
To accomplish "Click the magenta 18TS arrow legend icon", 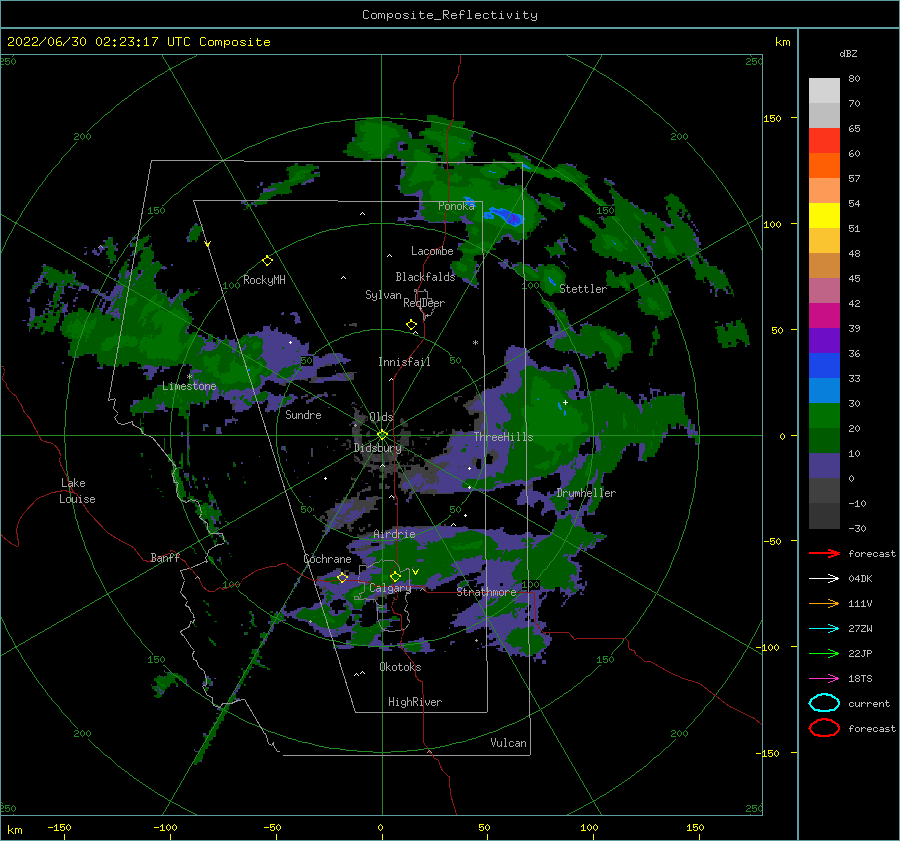I will 824,679.
